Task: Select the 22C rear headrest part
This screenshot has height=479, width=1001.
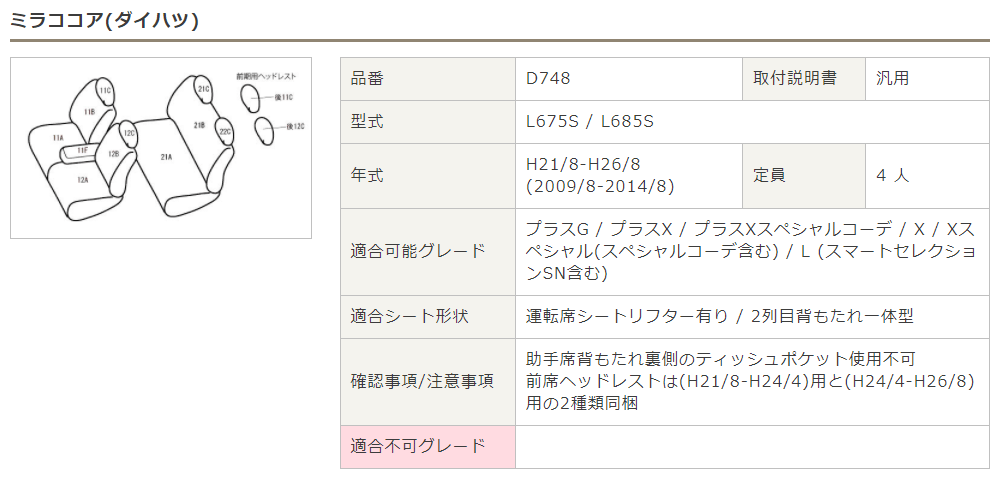Action: [224, 132]
